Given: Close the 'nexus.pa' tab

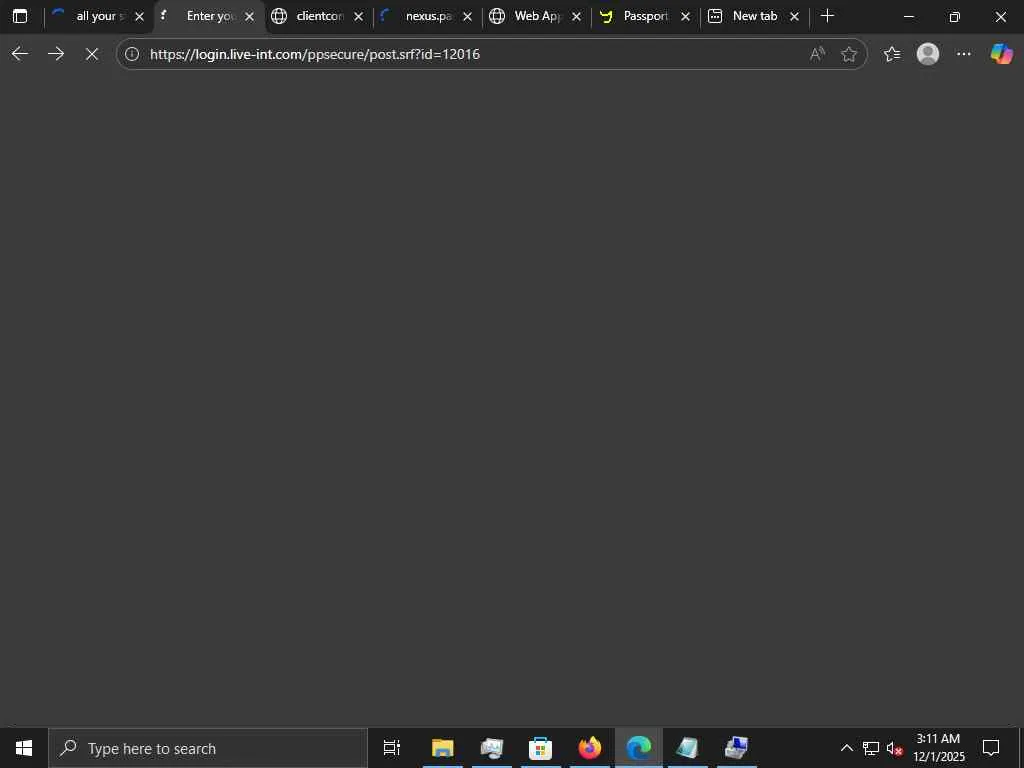Looking at the screenshot, I should (467, 17).
